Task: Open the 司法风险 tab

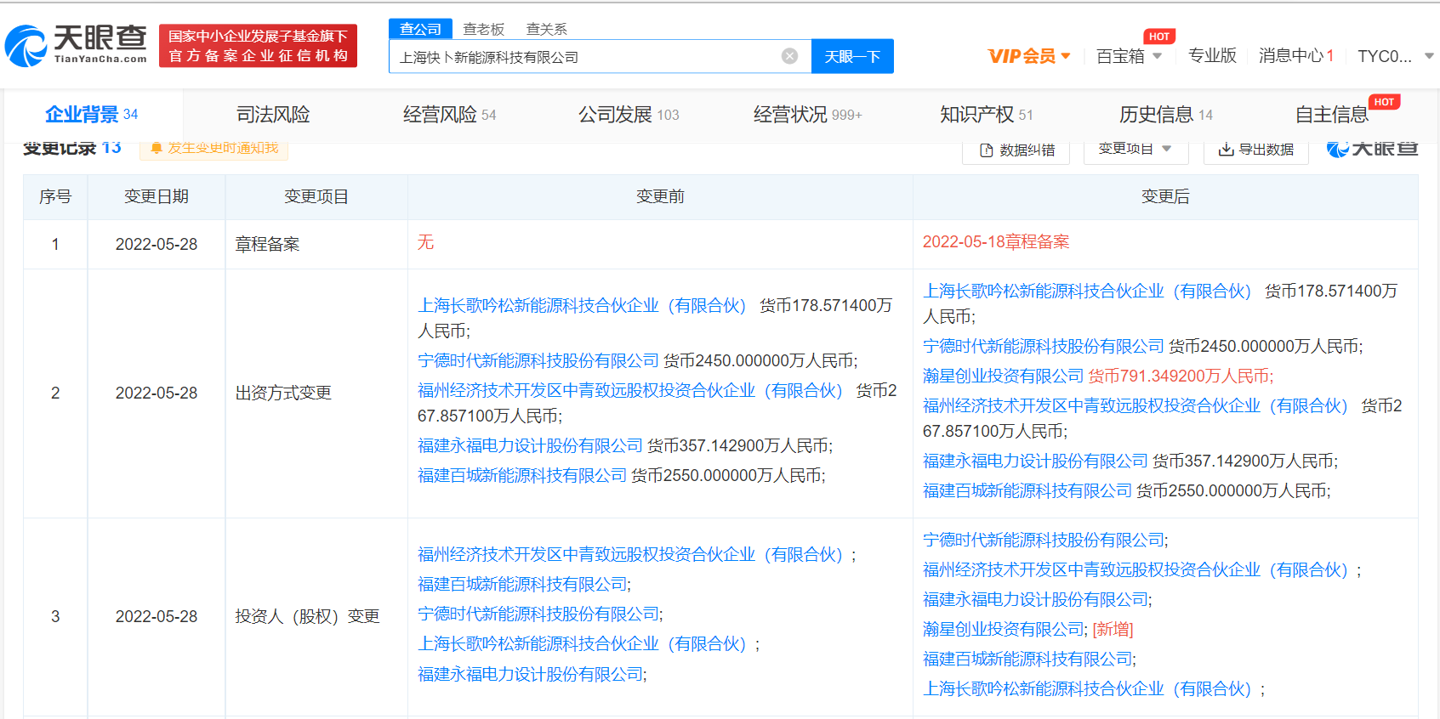Action: (273, 114)
